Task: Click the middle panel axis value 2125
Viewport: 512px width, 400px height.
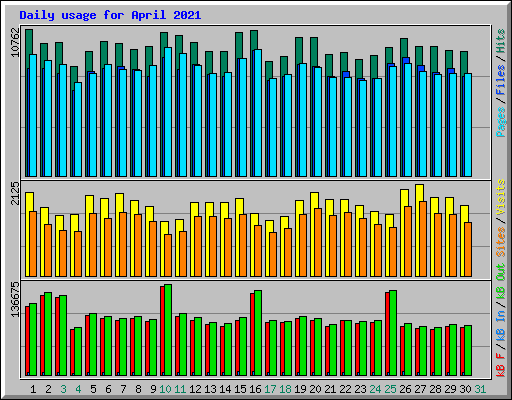Action: click(15, 193)
